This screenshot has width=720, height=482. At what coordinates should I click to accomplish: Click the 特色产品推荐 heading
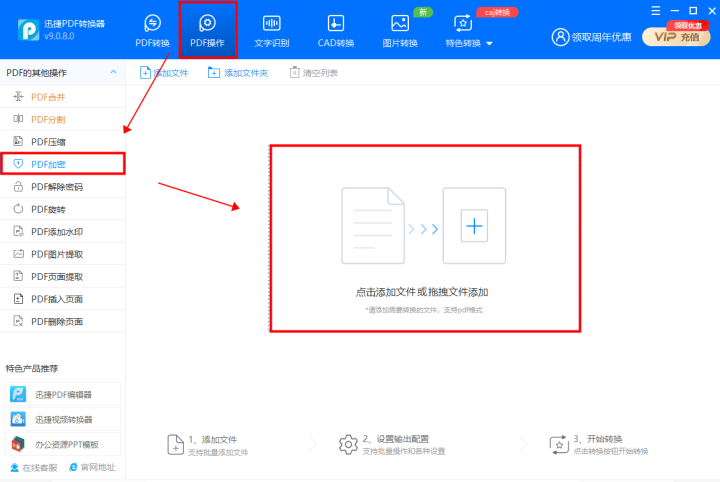point(32,368)
